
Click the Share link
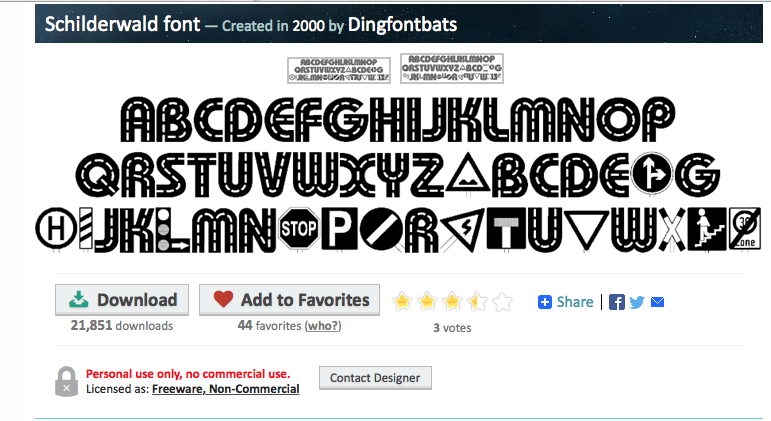[575, 302]
